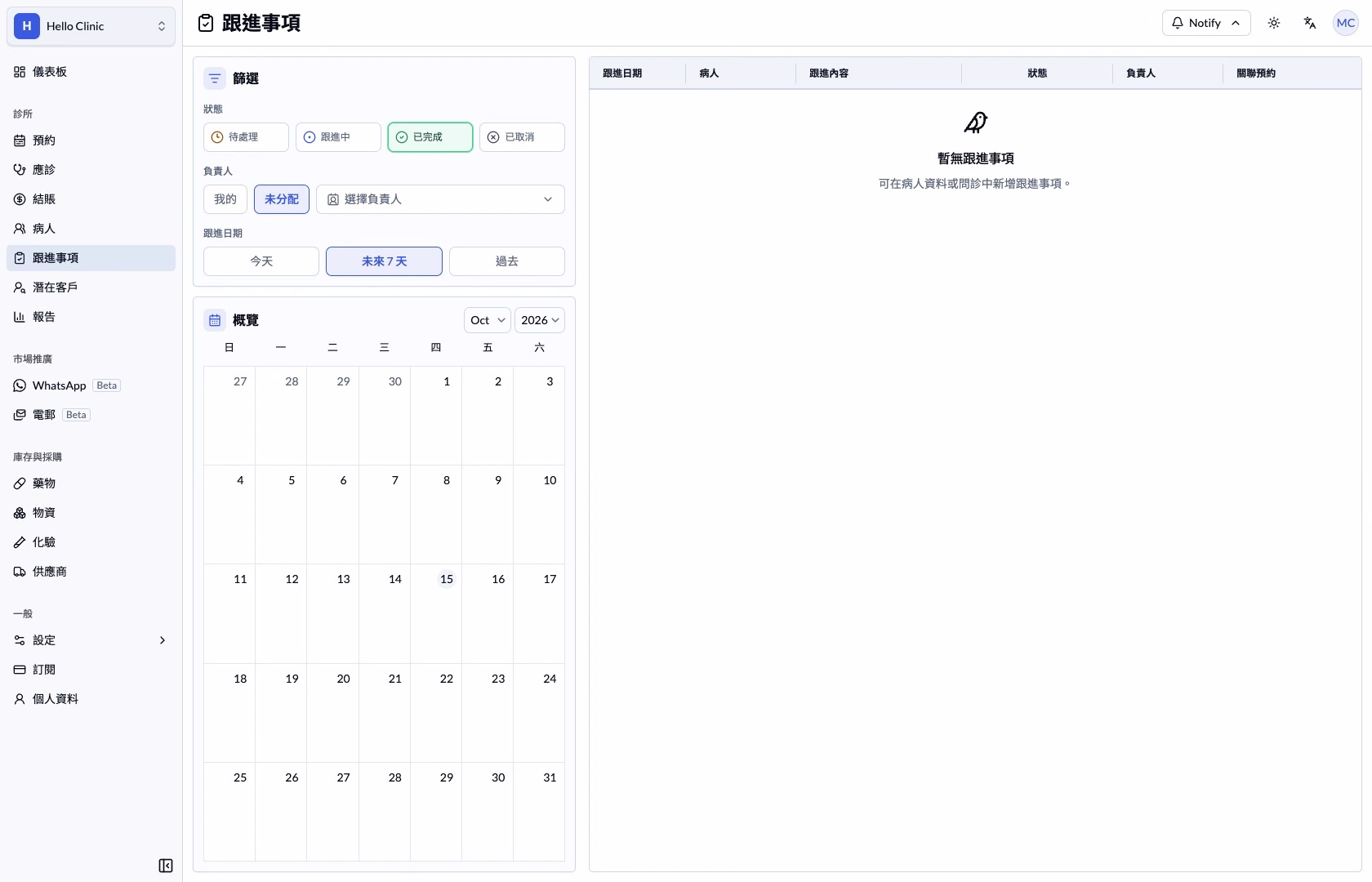
Task: Open the Oct month dropdown
Action: [x=488, y=320]
